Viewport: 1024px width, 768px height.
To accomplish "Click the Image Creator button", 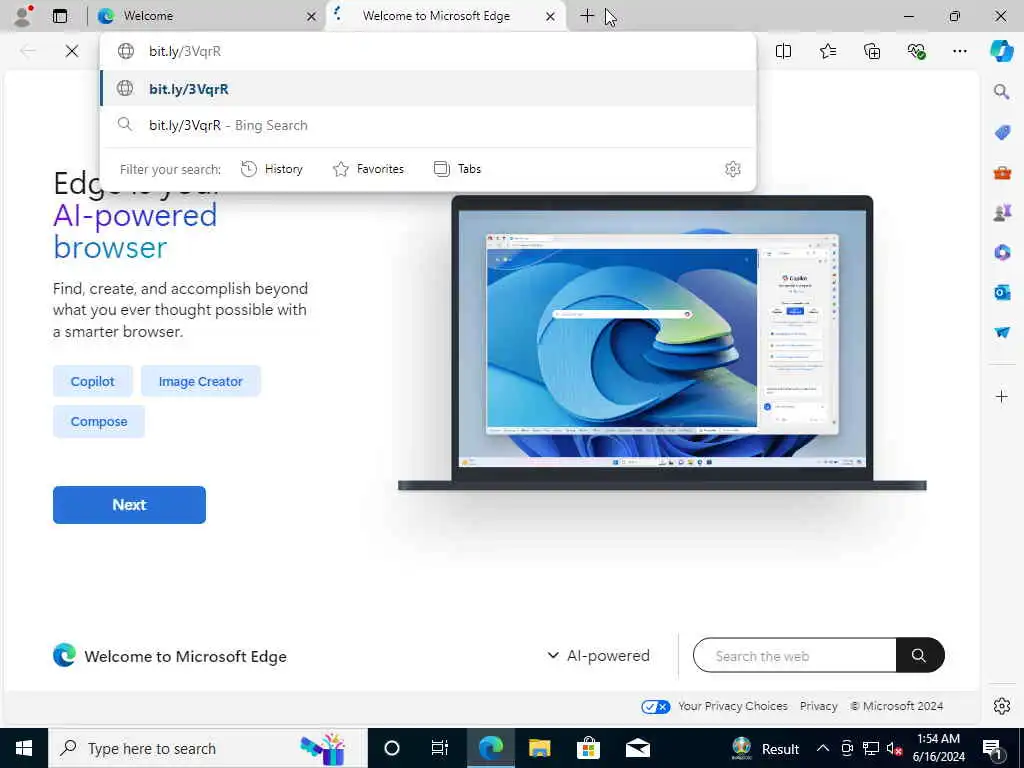I will pos(200,381).
